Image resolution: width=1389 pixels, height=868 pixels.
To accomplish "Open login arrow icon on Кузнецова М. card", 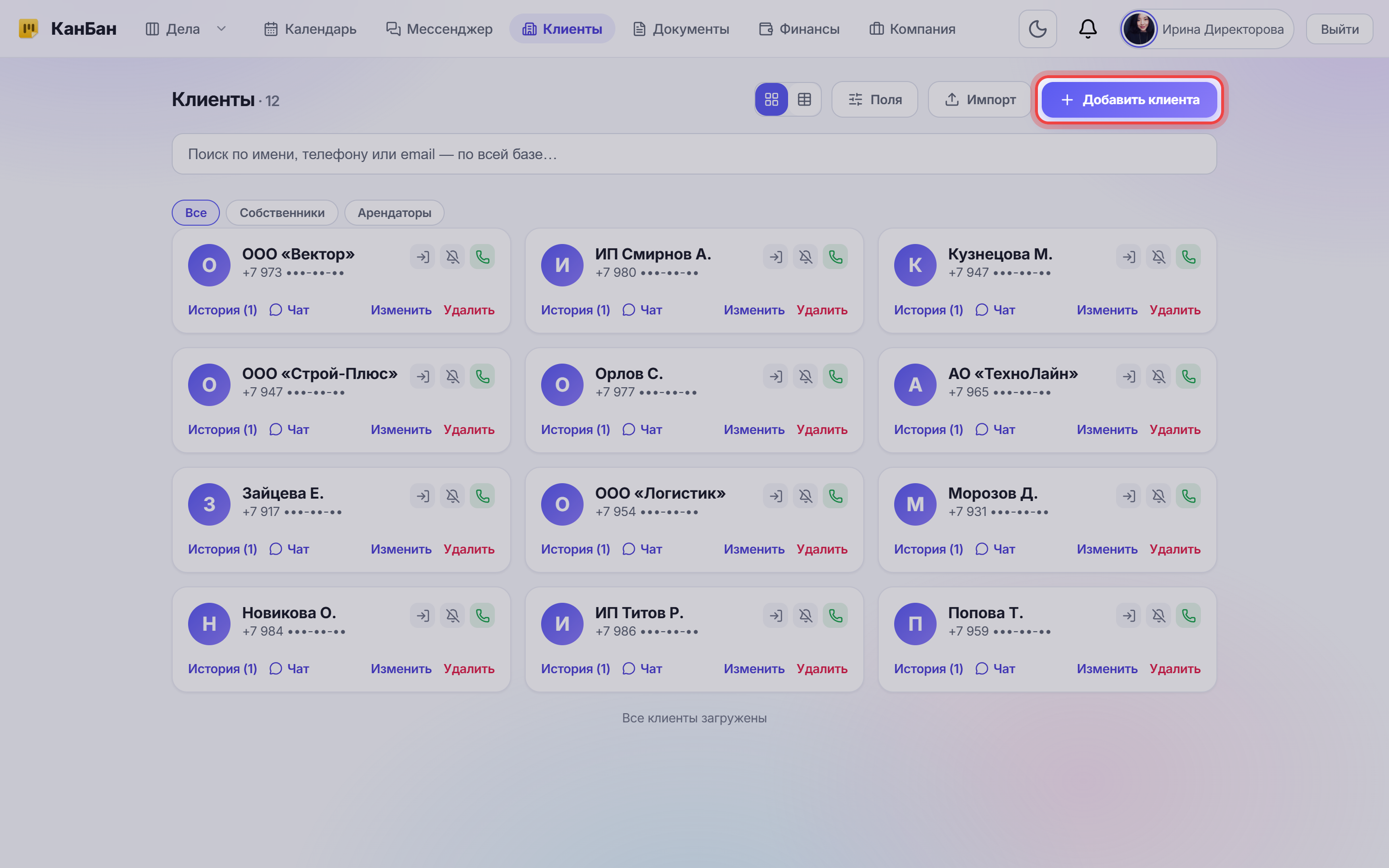I will 1129,257.
